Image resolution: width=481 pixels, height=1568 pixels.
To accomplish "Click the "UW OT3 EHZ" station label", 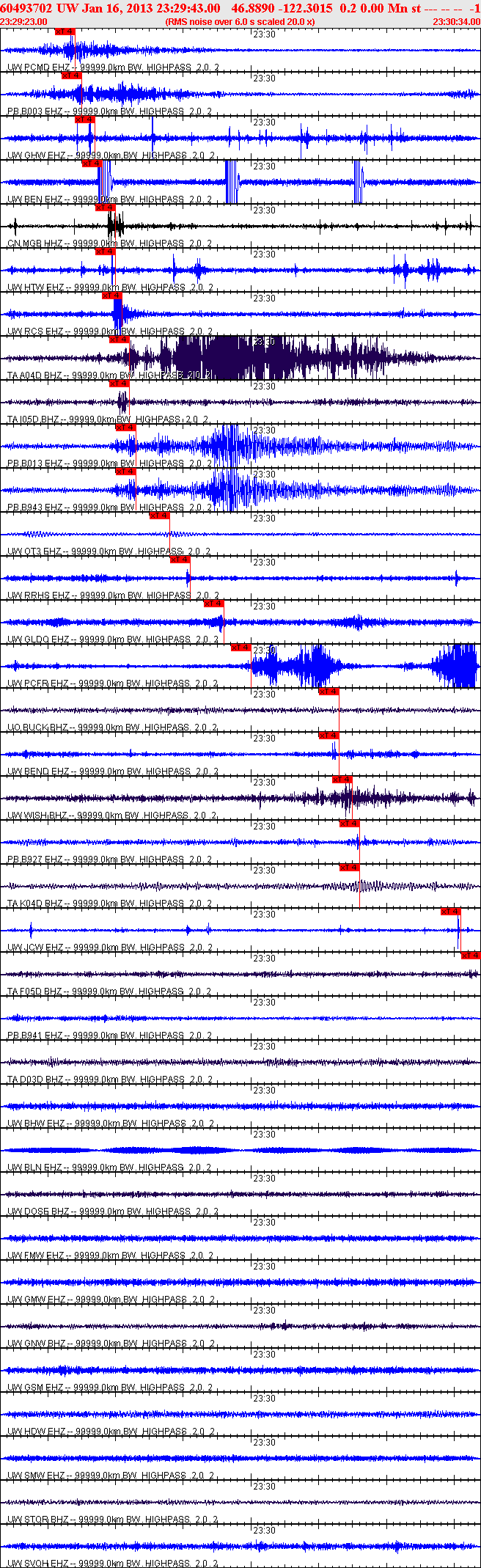I will (x=34, y=552).
